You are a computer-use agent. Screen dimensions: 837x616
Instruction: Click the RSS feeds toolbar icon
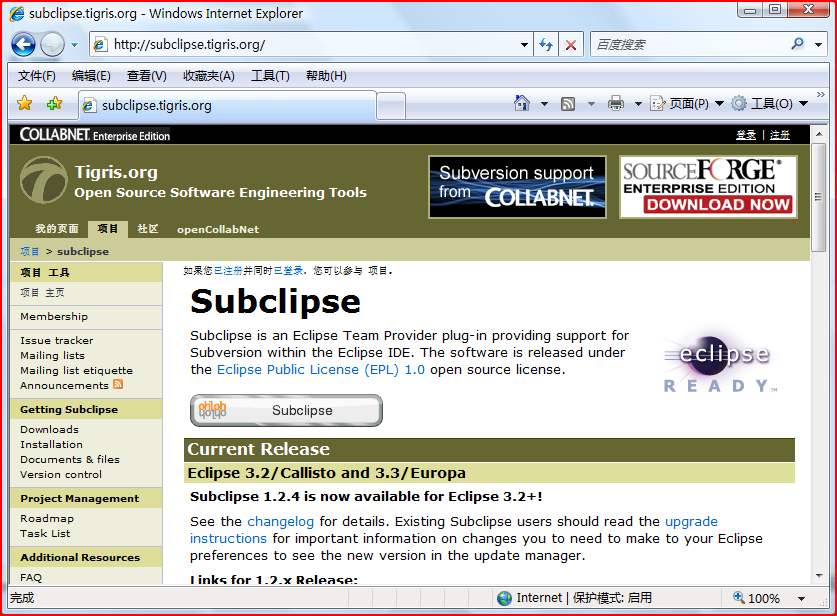pos(568,104)
